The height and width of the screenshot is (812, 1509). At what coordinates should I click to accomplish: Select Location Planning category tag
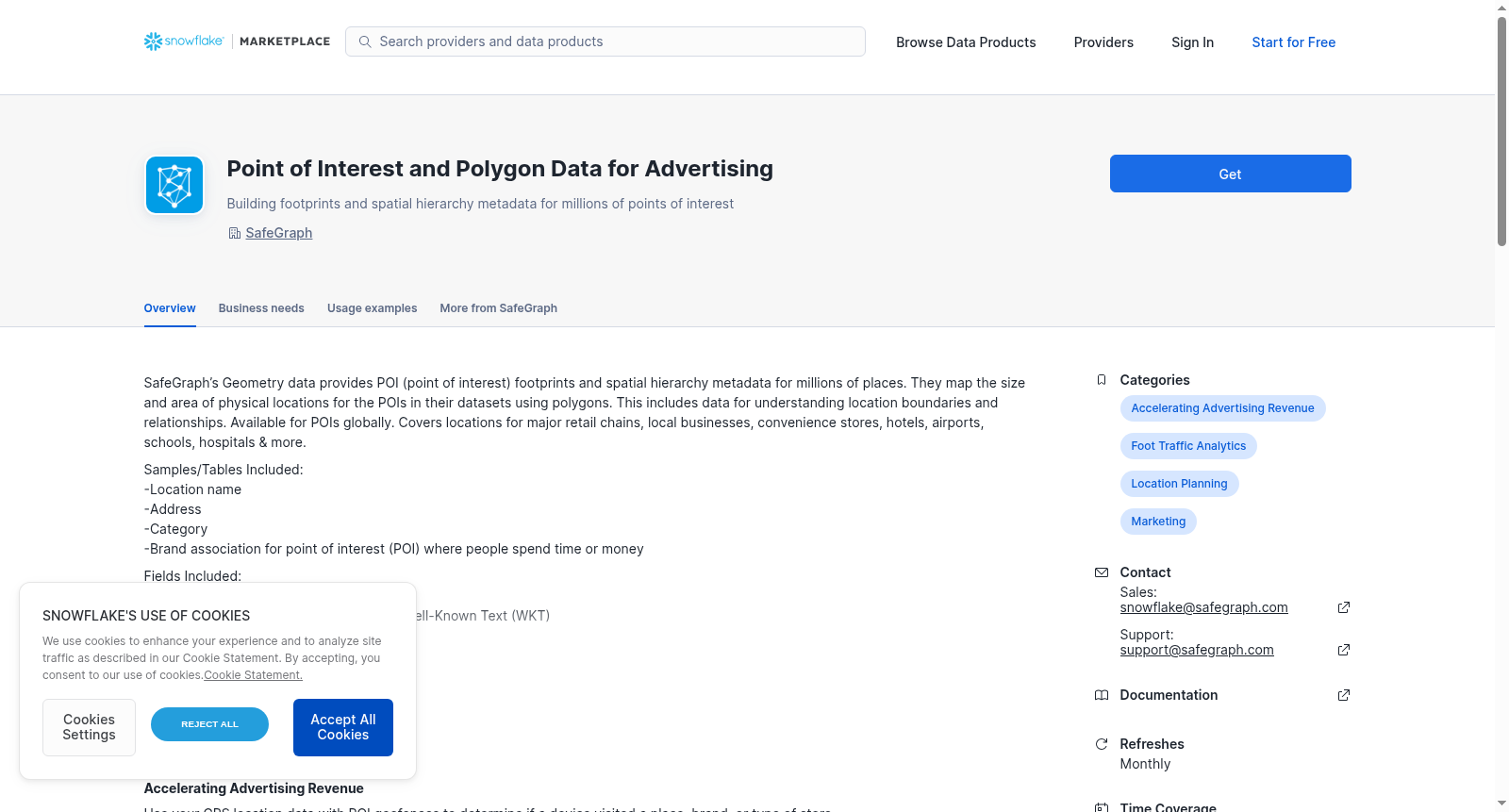(1179, 484)
